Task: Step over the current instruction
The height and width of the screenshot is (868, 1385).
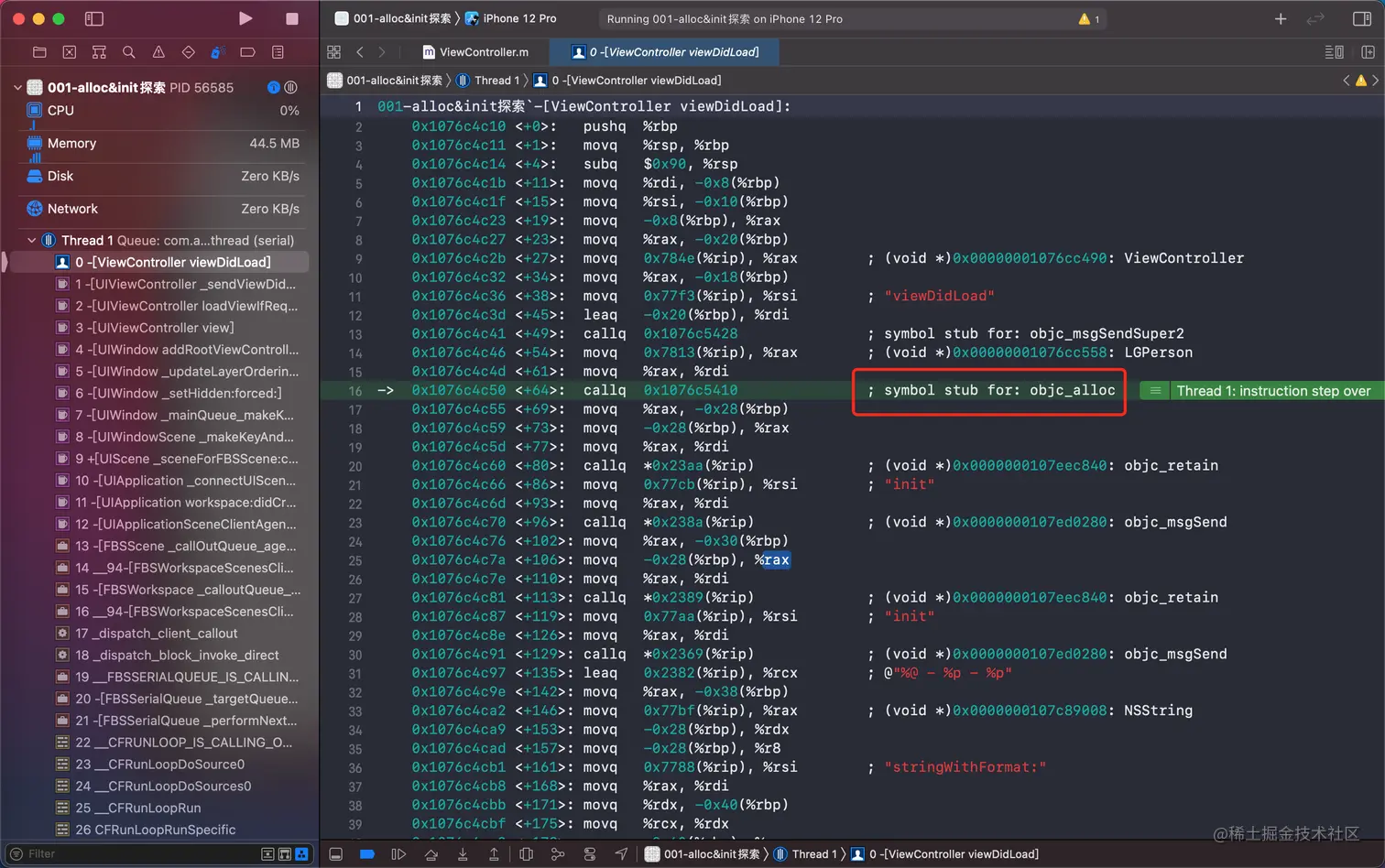Action: [x=431, y=854]
